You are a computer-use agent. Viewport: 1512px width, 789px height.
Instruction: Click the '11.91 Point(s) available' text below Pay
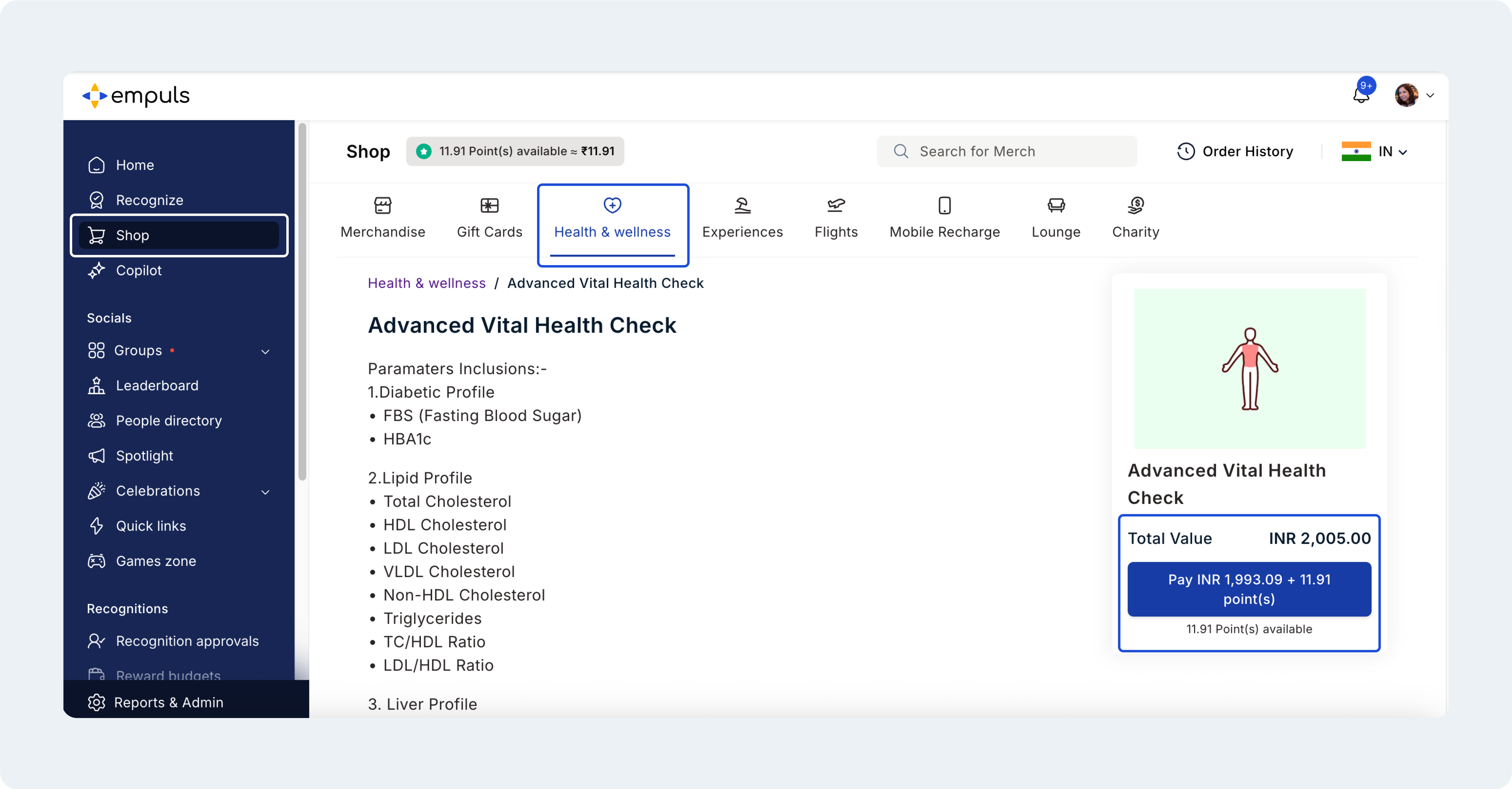pos(1249,629)
